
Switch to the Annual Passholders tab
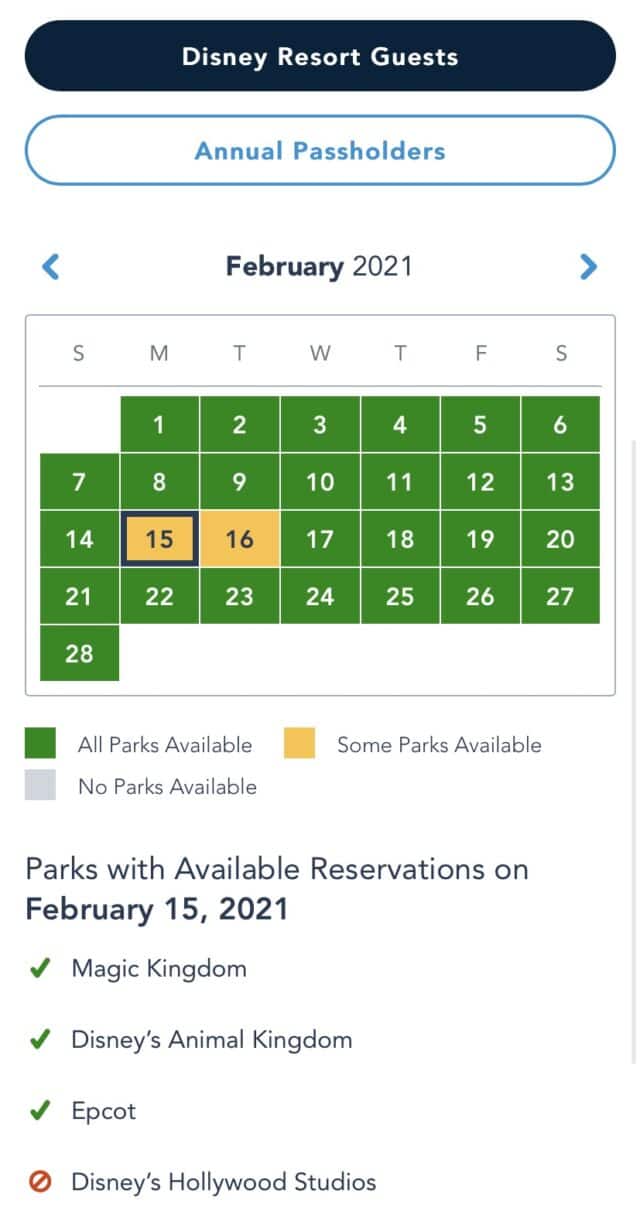(320, 151)
